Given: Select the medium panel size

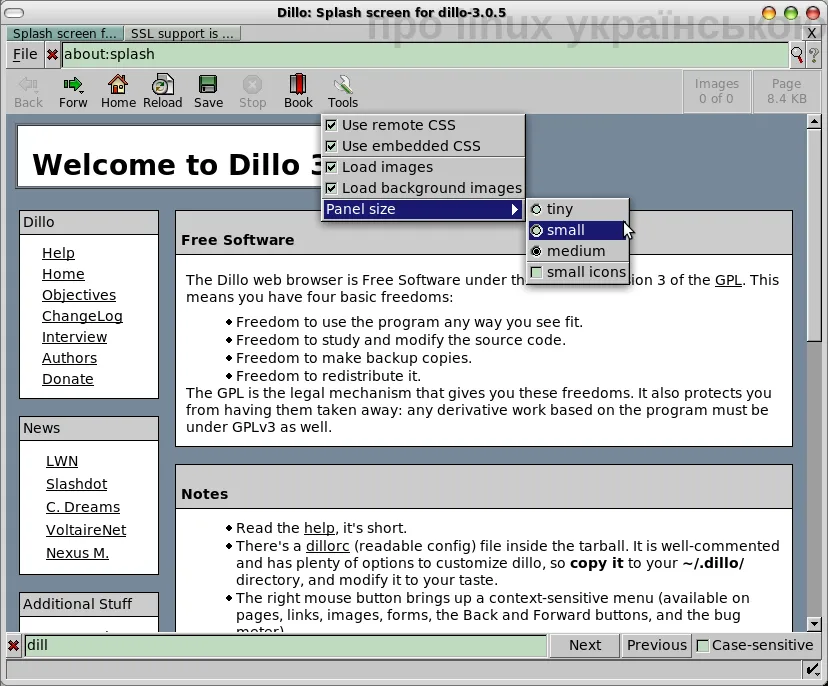Looking at the screenshot, I should (x=578, y=251).
